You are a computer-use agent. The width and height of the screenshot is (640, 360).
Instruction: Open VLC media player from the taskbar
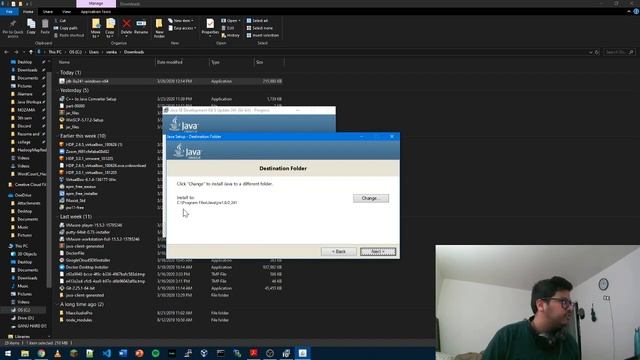click(x=58, y=353)
